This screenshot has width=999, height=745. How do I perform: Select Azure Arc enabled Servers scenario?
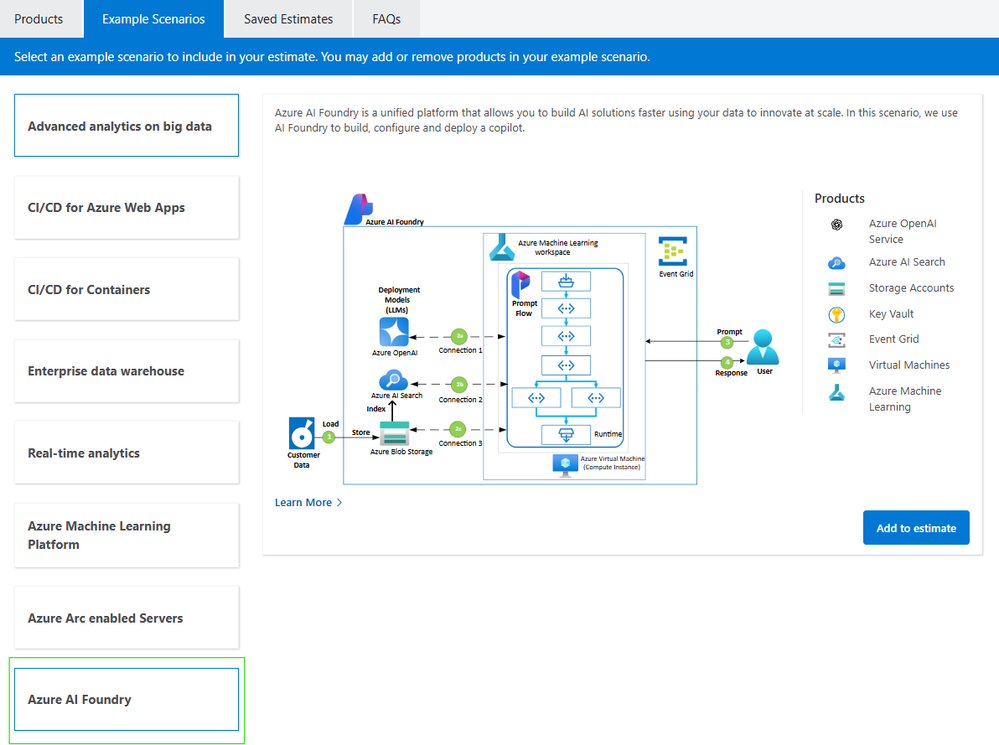pos(126,618)
